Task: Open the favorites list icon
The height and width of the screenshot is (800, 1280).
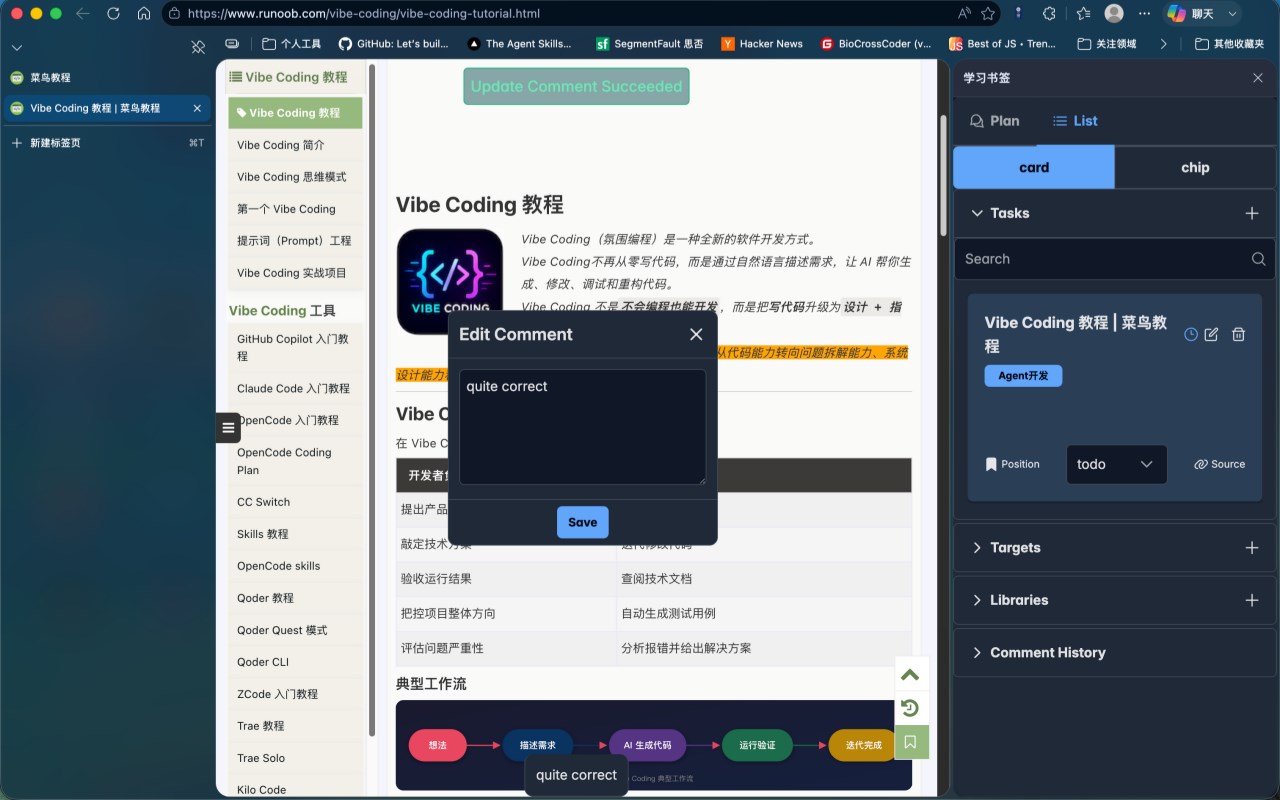Action: (x=1083, y=14)
